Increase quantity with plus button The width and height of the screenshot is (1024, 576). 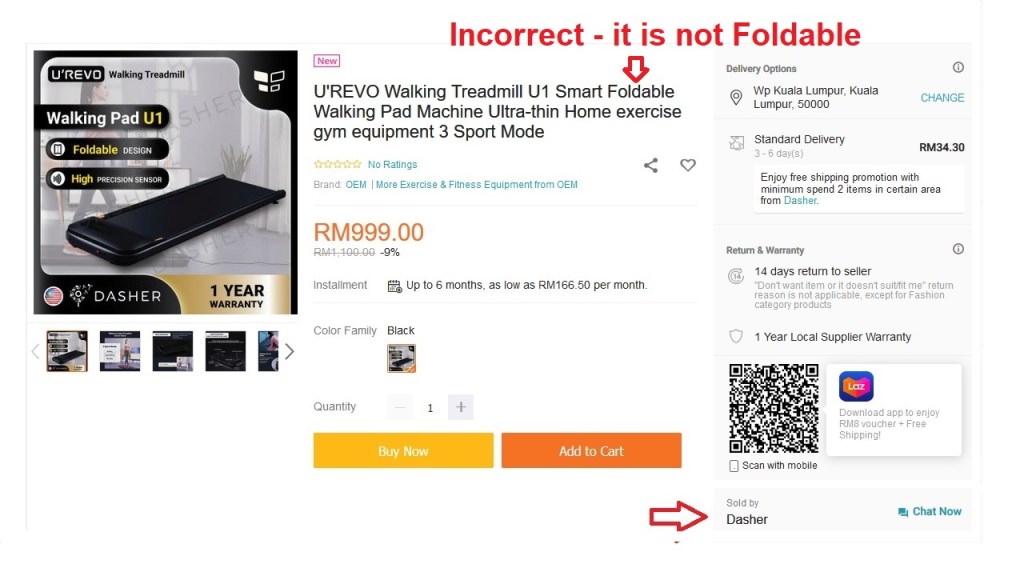[460, 407]
